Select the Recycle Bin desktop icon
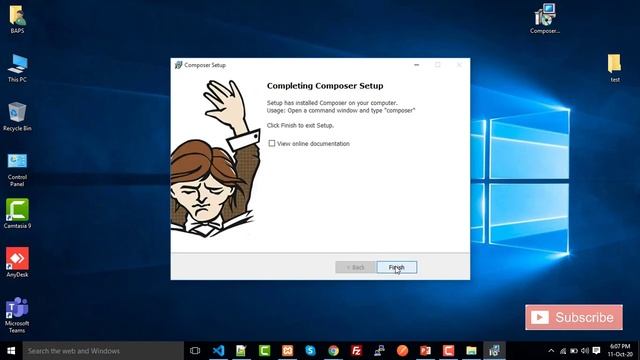Image resolution: width=640 pixels, height=360 pixels. (x=17, y=117)
